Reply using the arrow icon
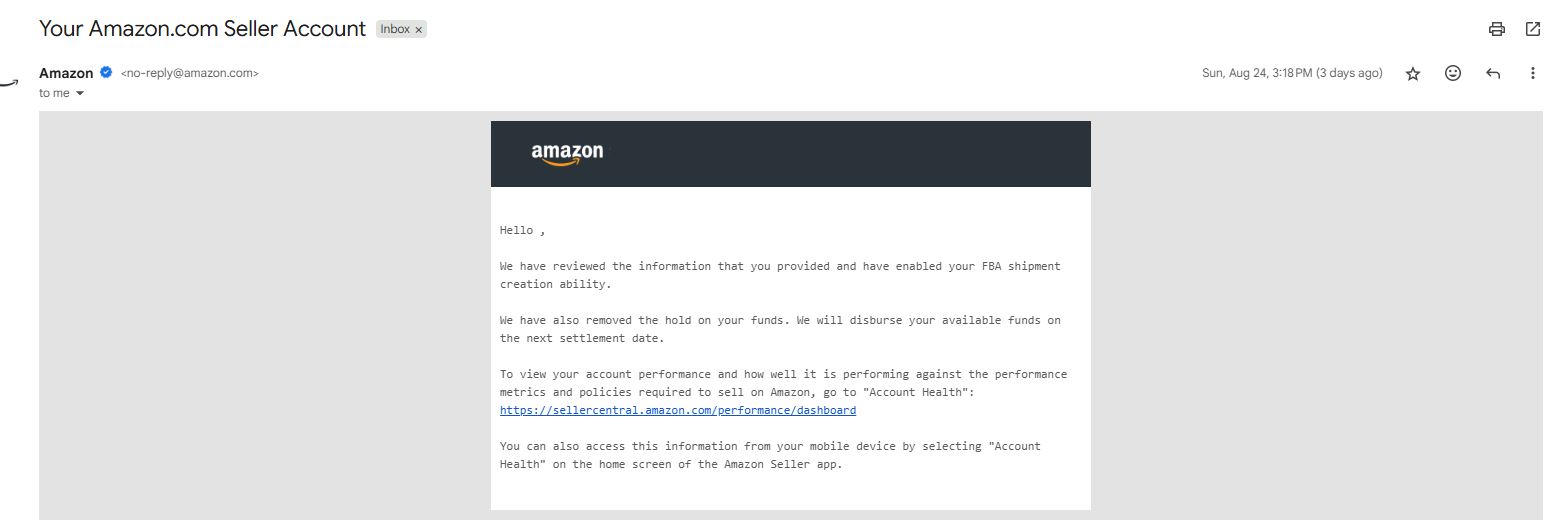1549x527 pixels. pos(1493,73)
